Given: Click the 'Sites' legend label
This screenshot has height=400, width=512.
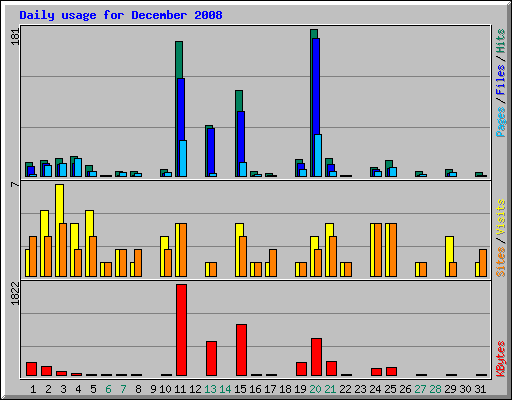Looking at the screenshot, I should (x=501, y=262).
